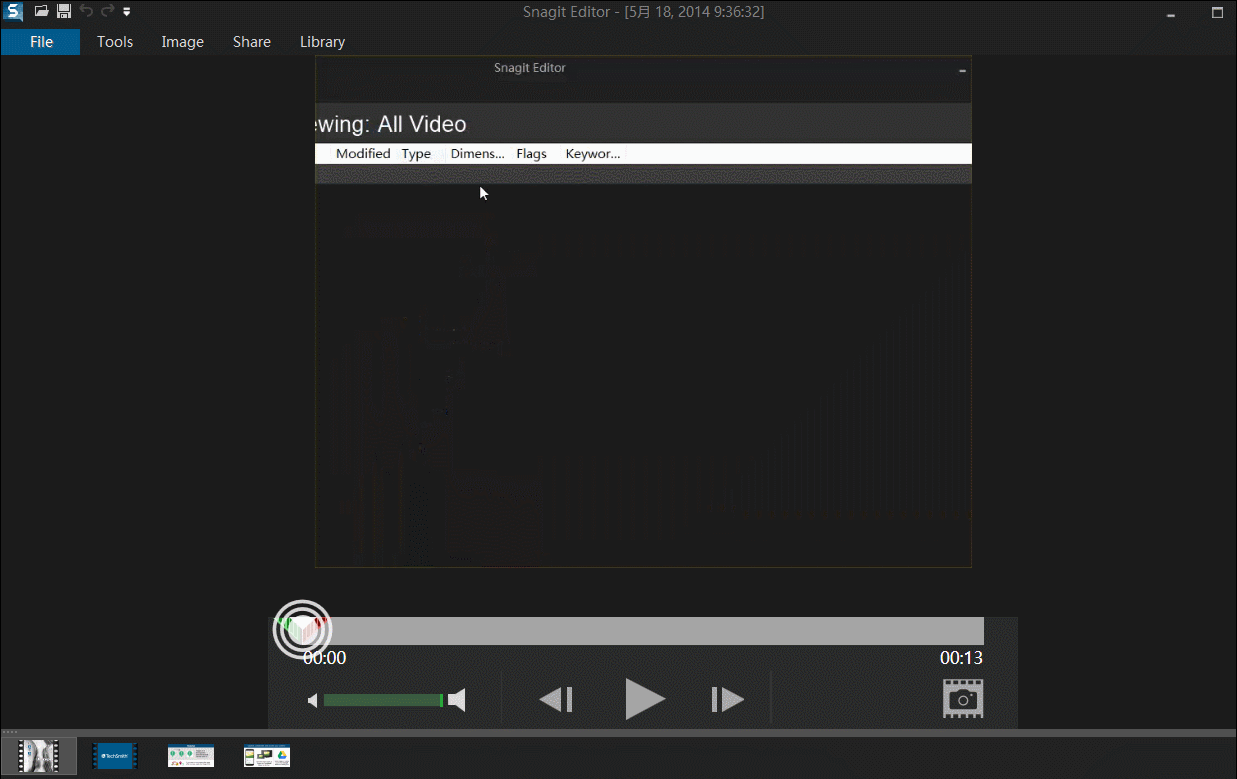Click the green volume slider bar
Image resolution: width=1237 pixels, height=779 pixels.
pos(382,700)
